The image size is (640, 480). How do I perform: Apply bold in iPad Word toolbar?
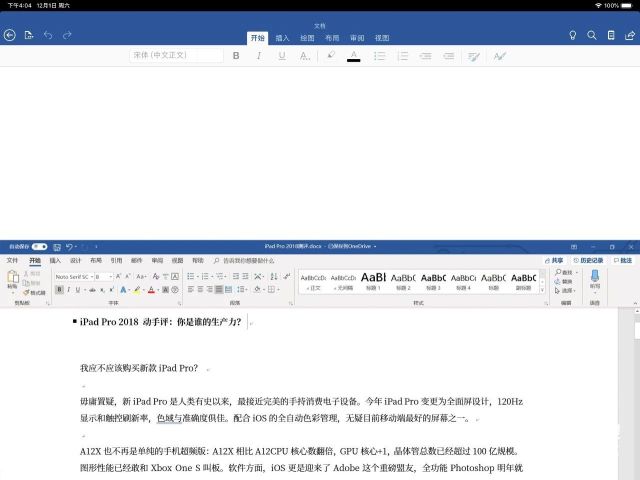click(236, 56)
